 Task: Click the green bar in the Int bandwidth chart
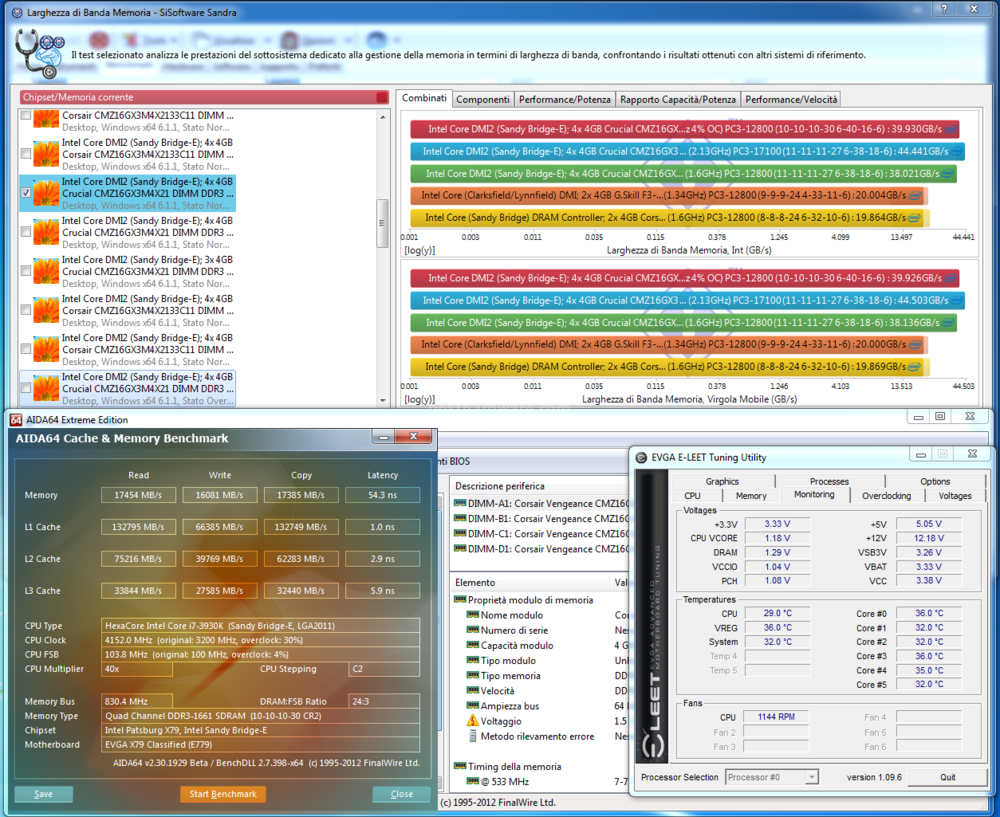683,173
